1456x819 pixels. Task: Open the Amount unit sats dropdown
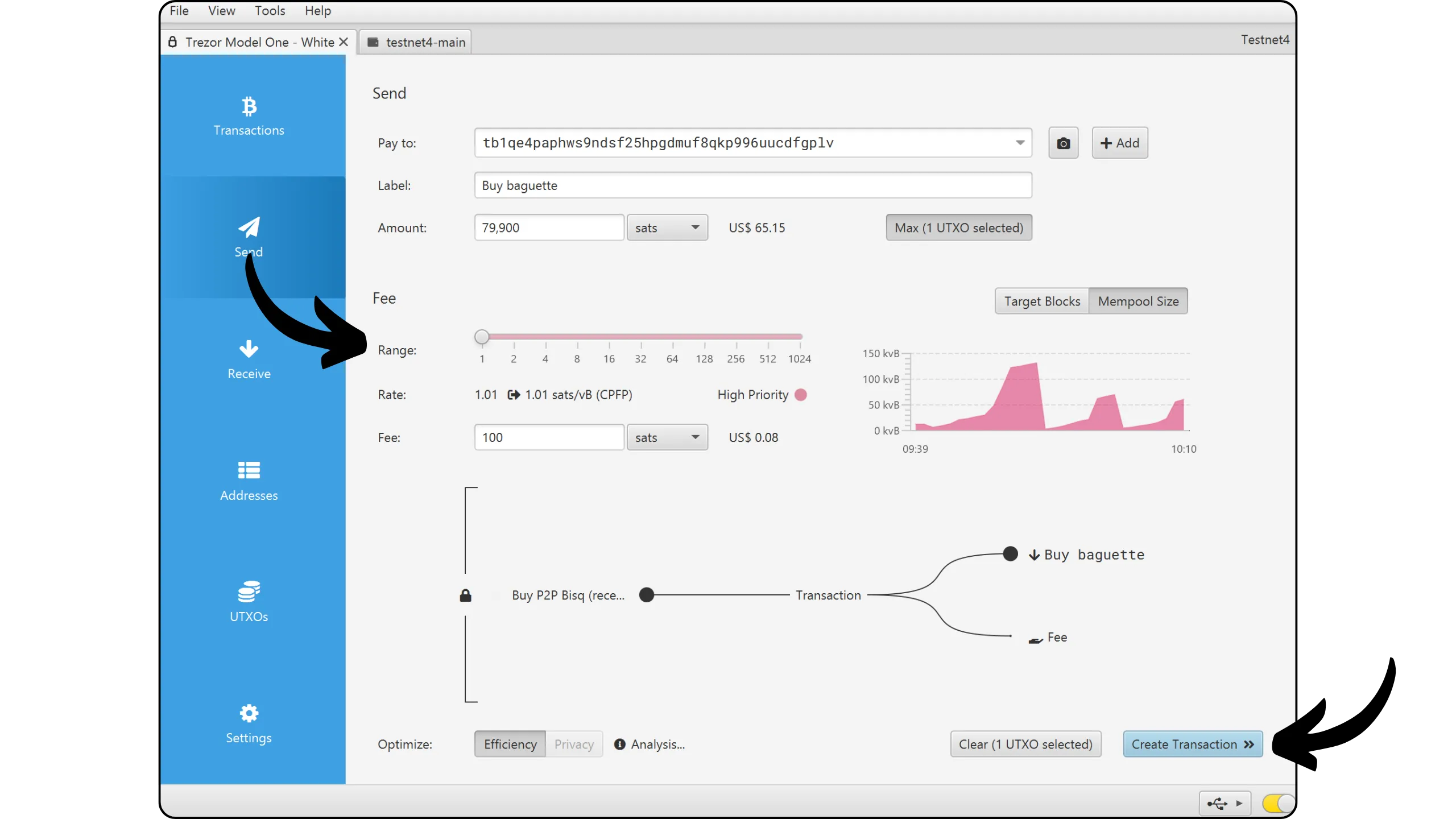tap(667, 227)
